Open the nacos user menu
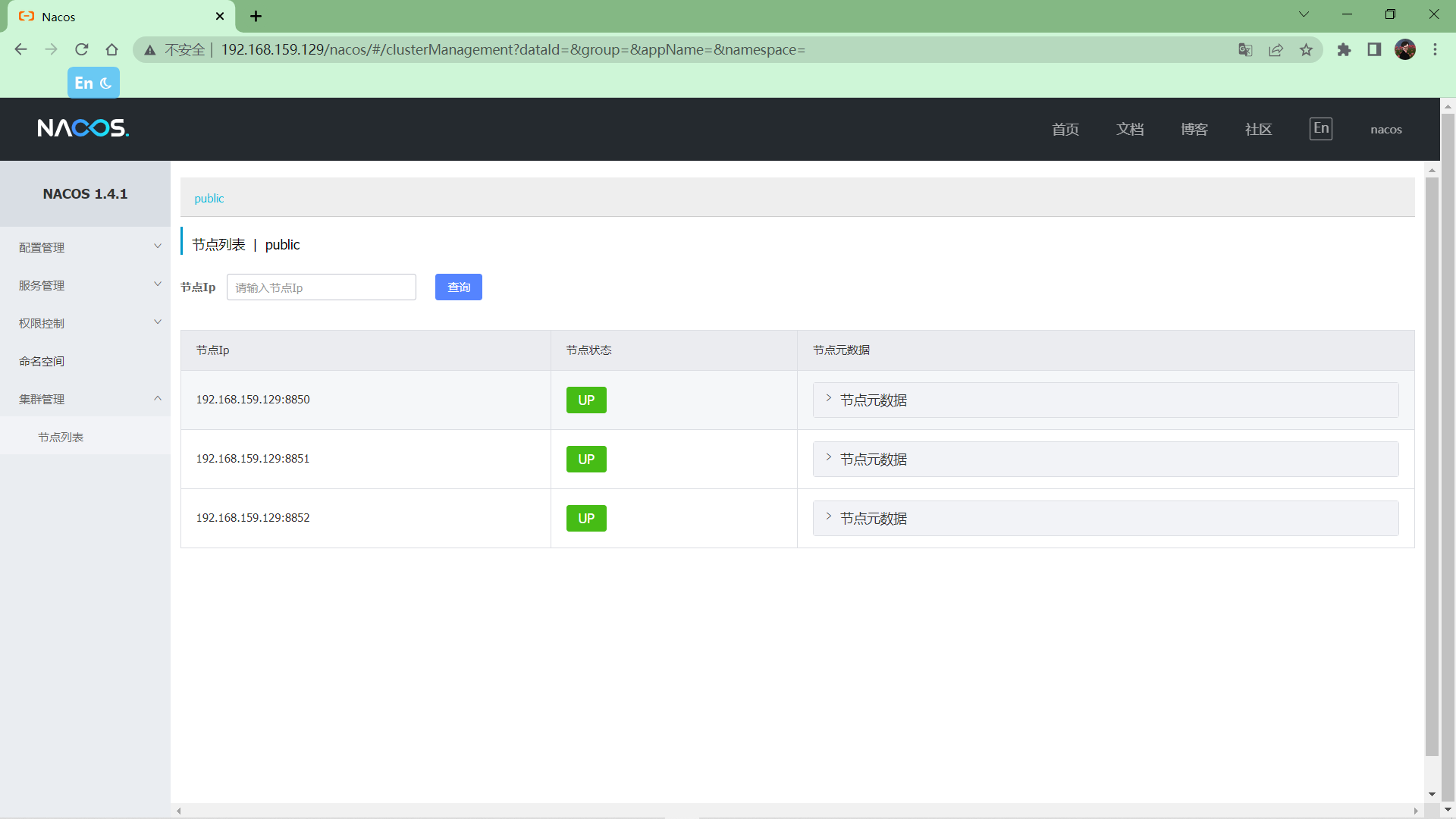The width and height of the screenshot is (1456, 819). pos(1386,130)
